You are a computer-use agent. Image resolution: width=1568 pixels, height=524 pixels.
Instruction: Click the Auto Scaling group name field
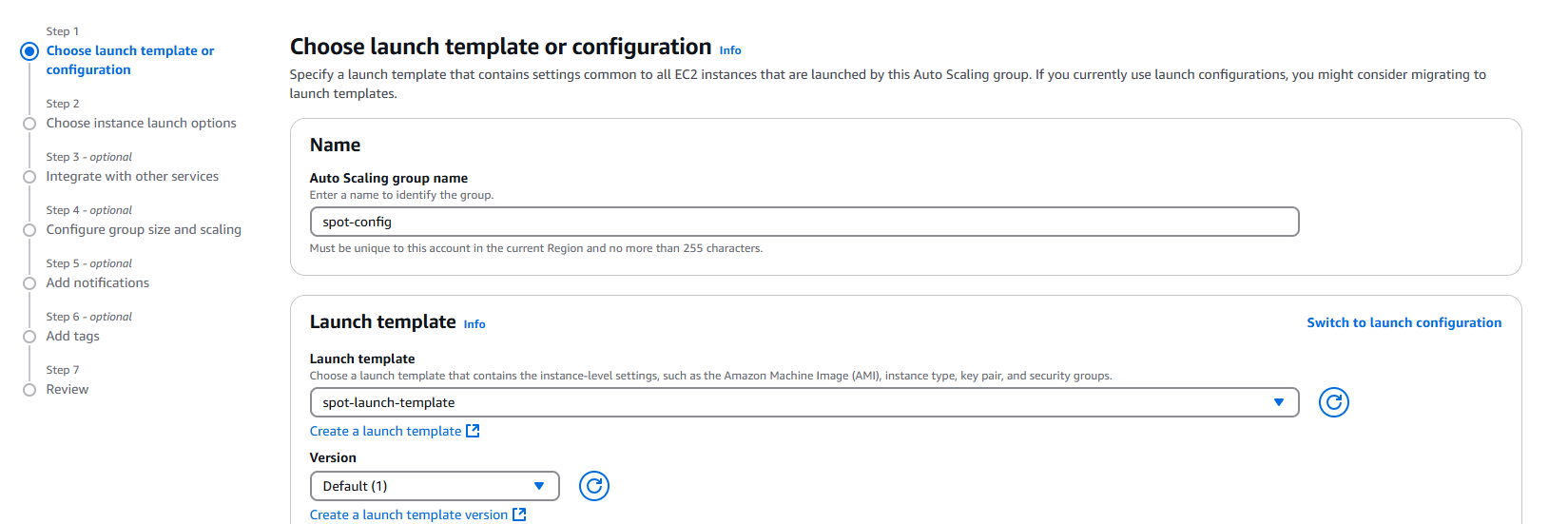803,222
